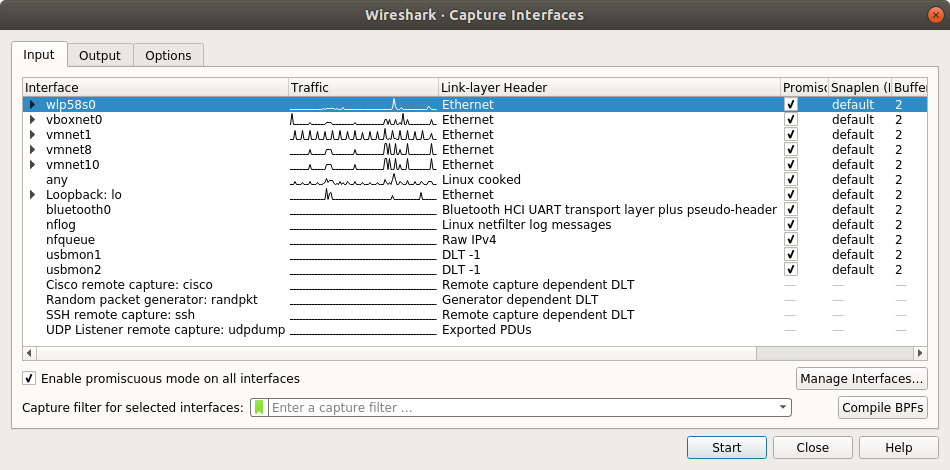Select the Cisco remote capture: cisco row
This screenshot has height=470, width=950.
(475, 285)
